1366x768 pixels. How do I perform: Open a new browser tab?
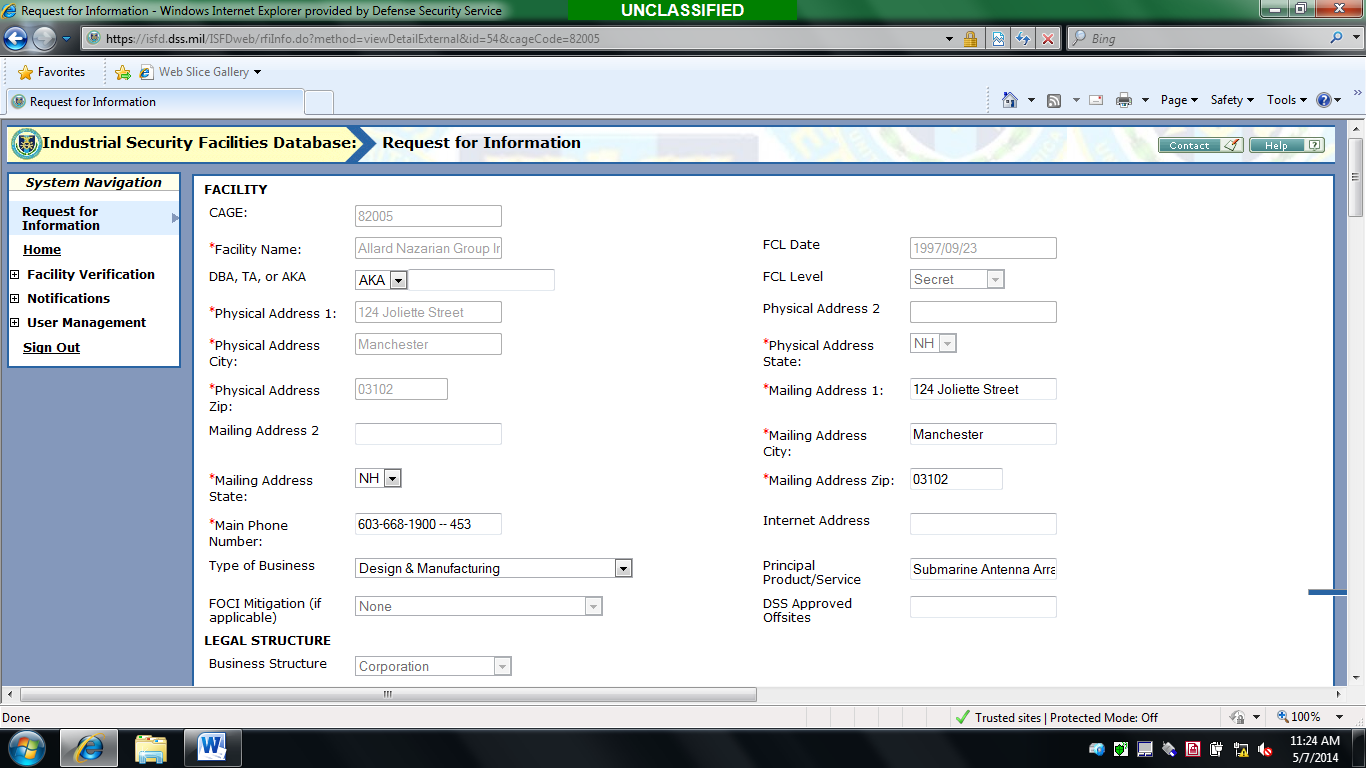(x=319, y=102)
